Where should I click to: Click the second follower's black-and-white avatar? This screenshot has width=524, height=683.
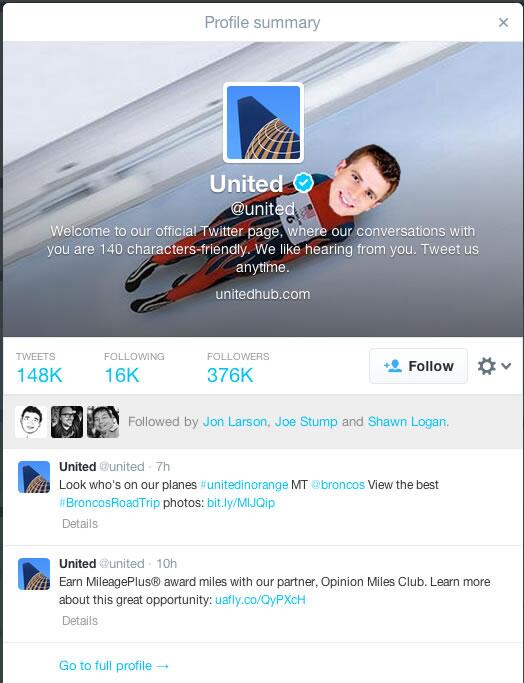(67, 422)
